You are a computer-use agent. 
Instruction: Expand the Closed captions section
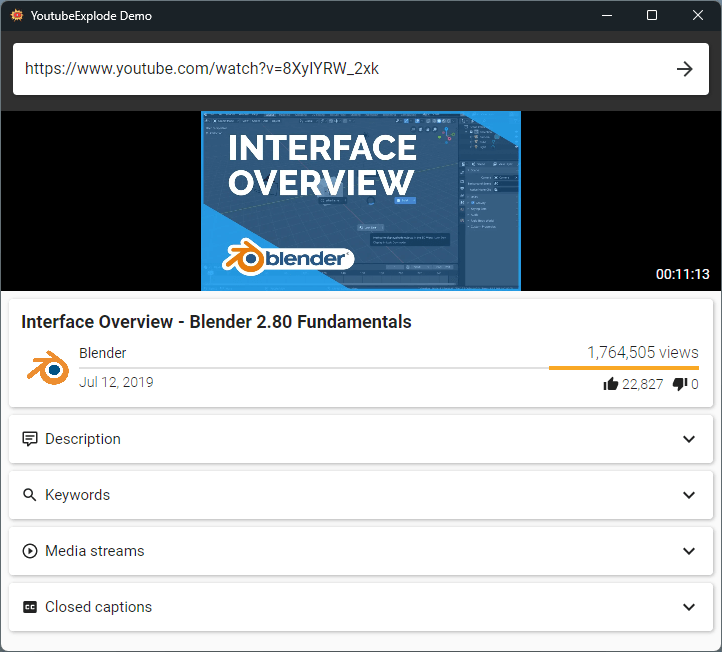point(361,607)
